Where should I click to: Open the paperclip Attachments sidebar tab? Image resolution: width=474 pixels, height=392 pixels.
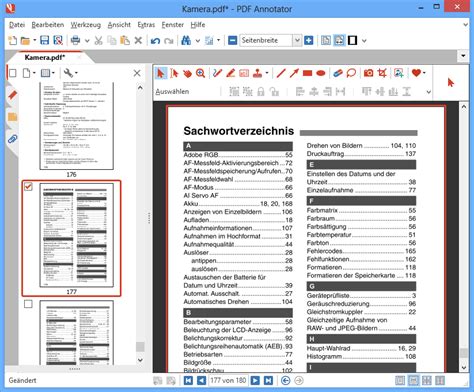12,139
